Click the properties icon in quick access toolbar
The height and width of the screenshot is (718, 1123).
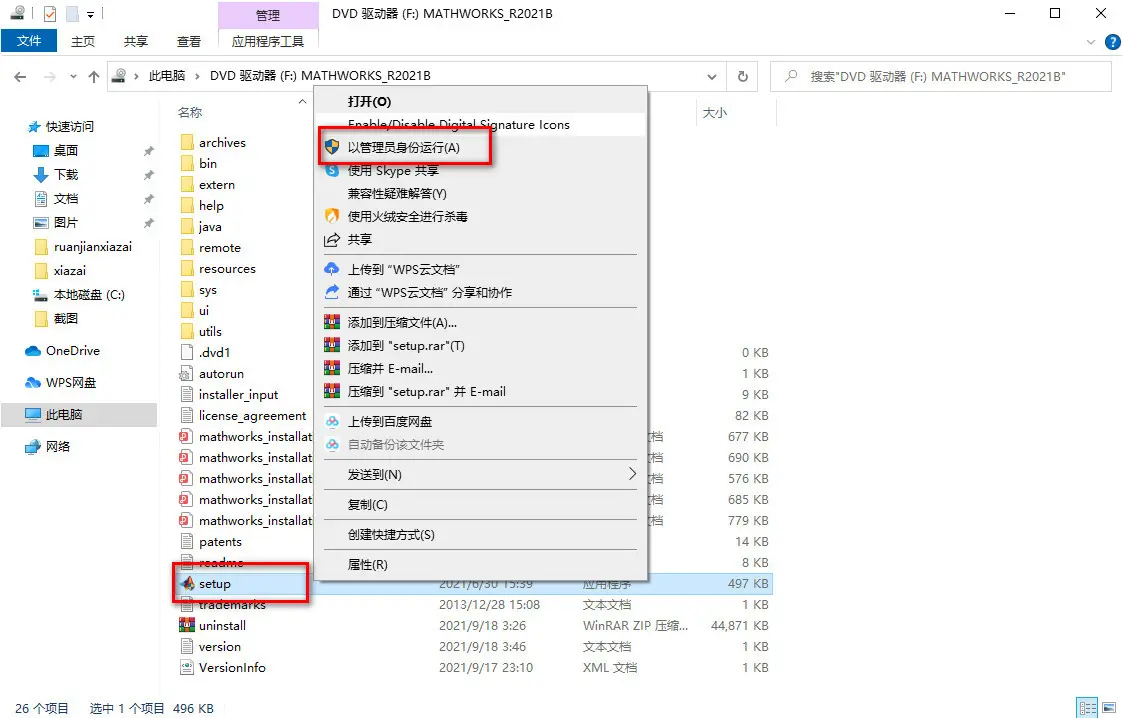pos(50,14)
